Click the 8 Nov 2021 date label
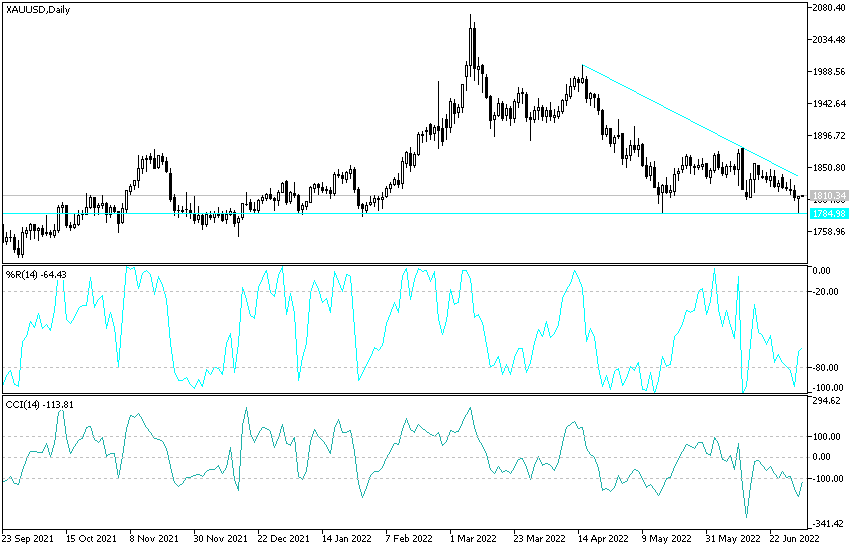This screenshot has width=860, height=550. pos(154,538)
